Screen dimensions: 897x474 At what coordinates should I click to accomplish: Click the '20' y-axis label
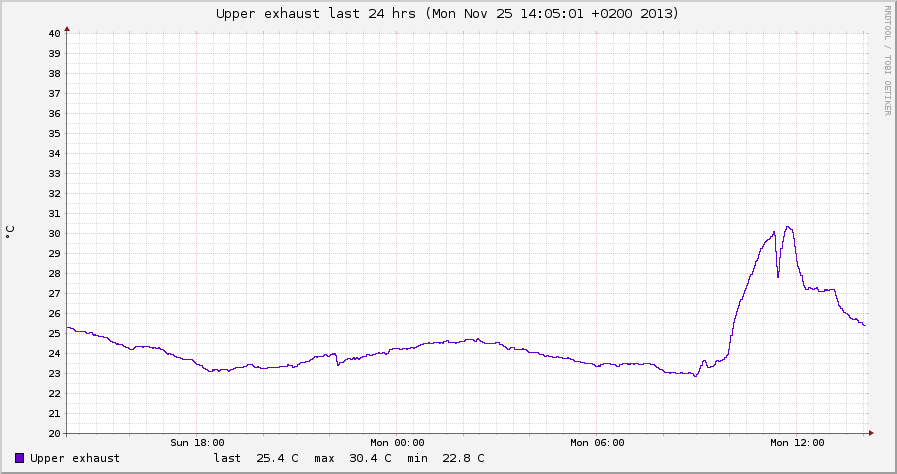coord(54,433)
